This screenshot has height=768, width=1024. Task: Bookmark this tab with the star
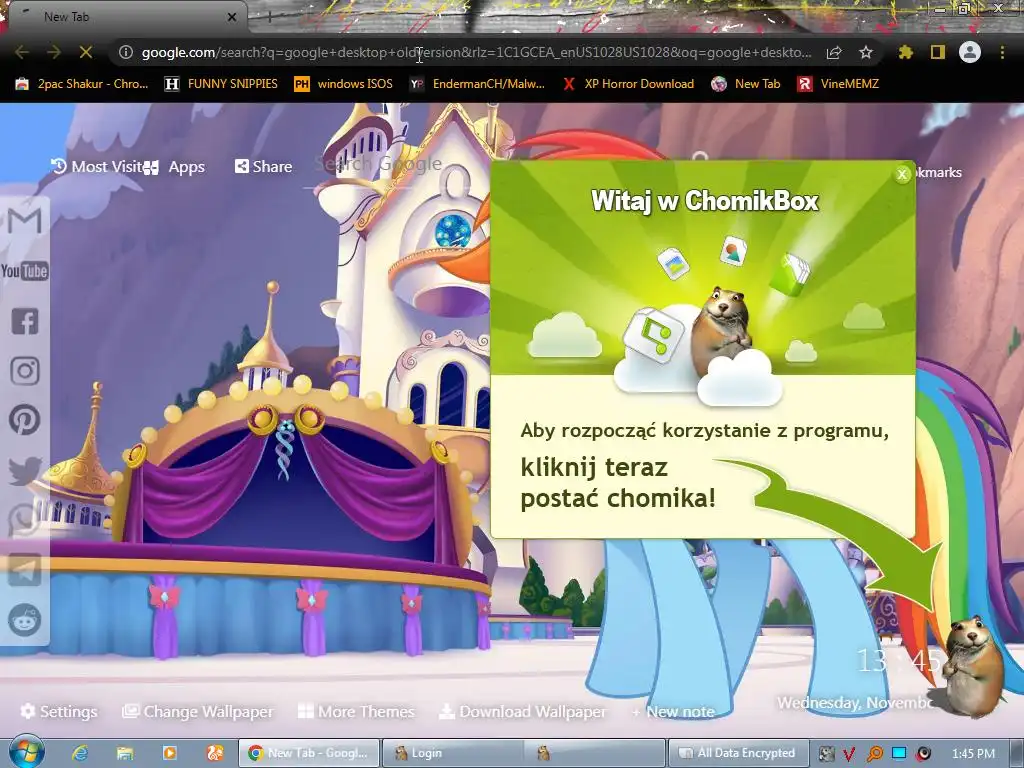click(x=866, y=52)
